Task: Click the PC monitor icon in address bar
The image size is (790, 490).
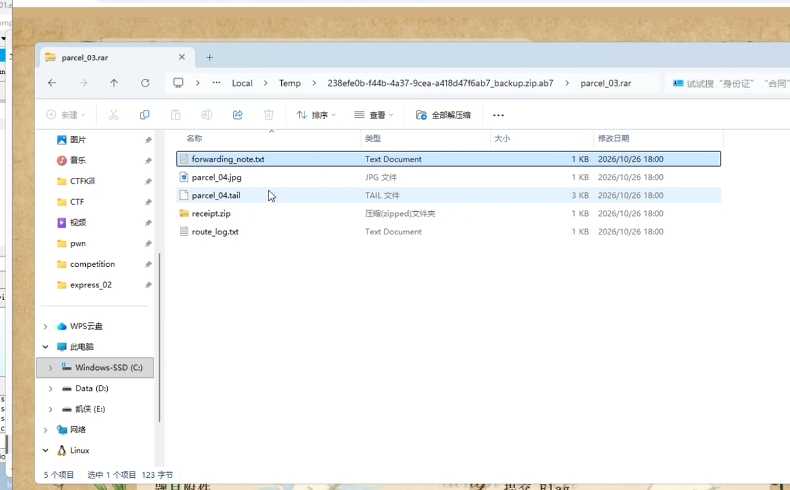Action: (178, 83)
